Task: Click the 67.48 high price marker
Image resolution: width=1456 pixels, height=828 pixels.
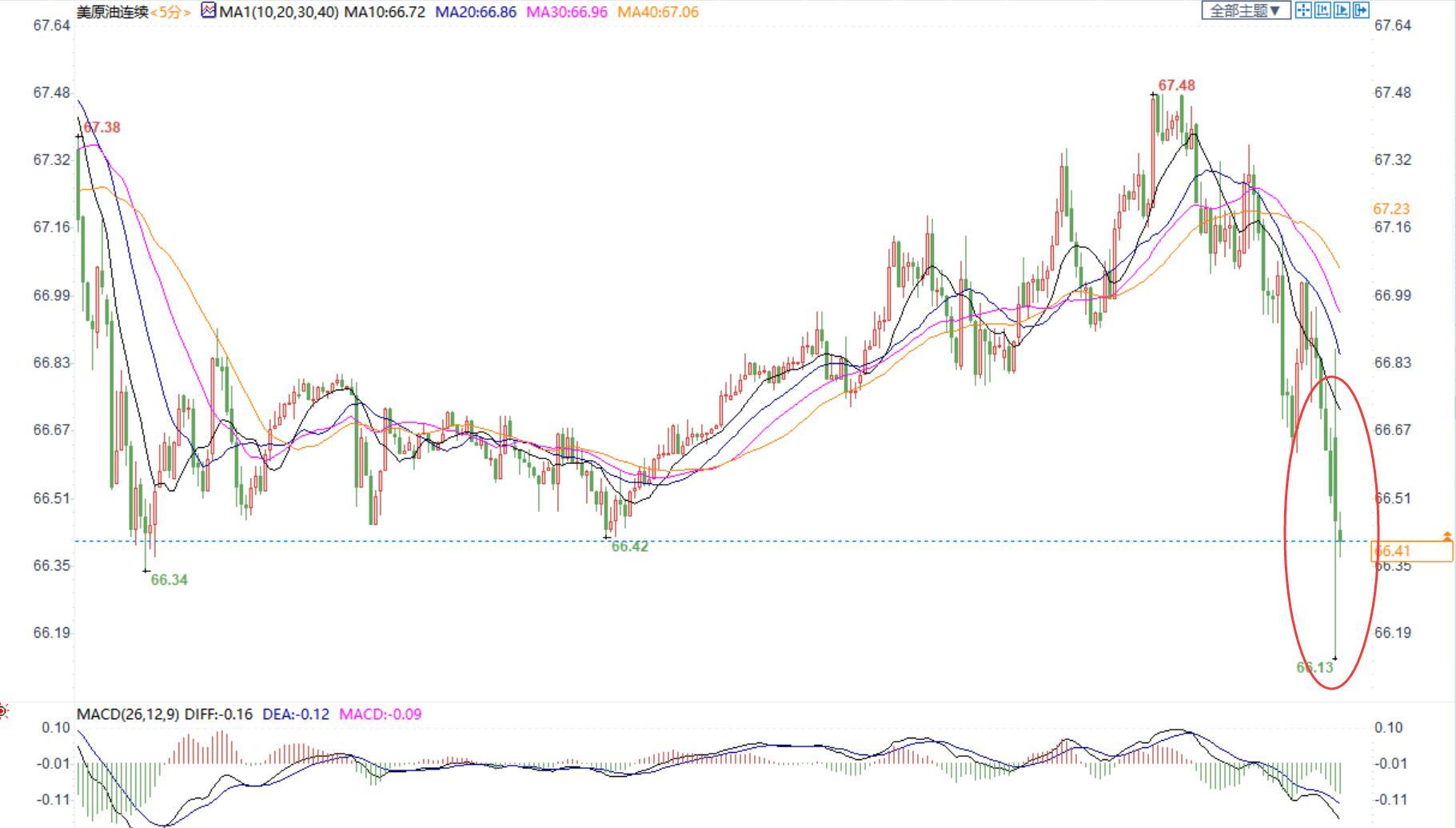Action: click(1177, 85)
